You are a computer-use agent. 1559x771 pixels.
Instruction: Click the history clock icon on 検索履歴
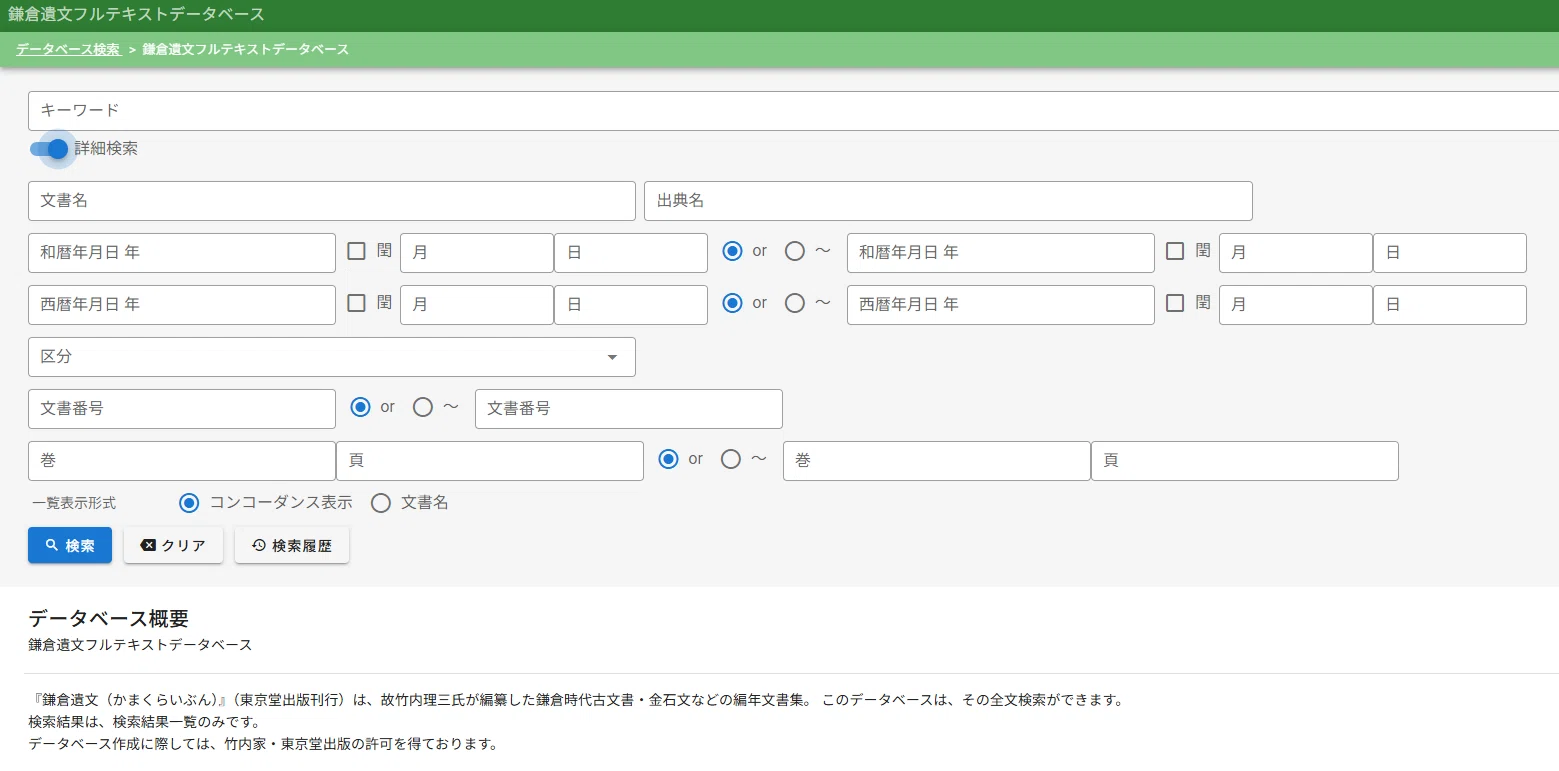[x=259, y=545]
